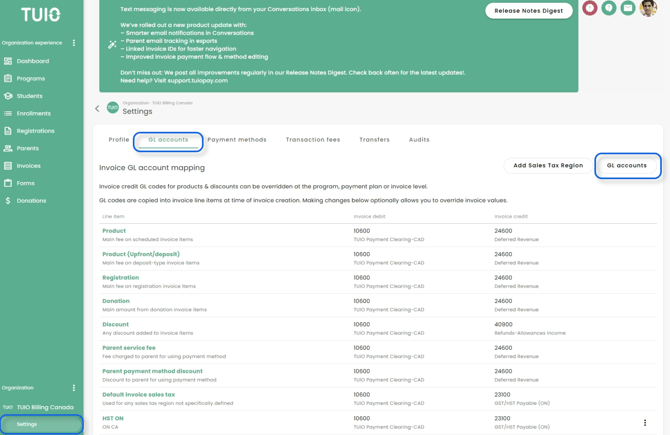Open the HST ON row options menu
Image resolution: width=670 pixels, height=435 pixels.
pyautogui.click(x=645, y=423)
